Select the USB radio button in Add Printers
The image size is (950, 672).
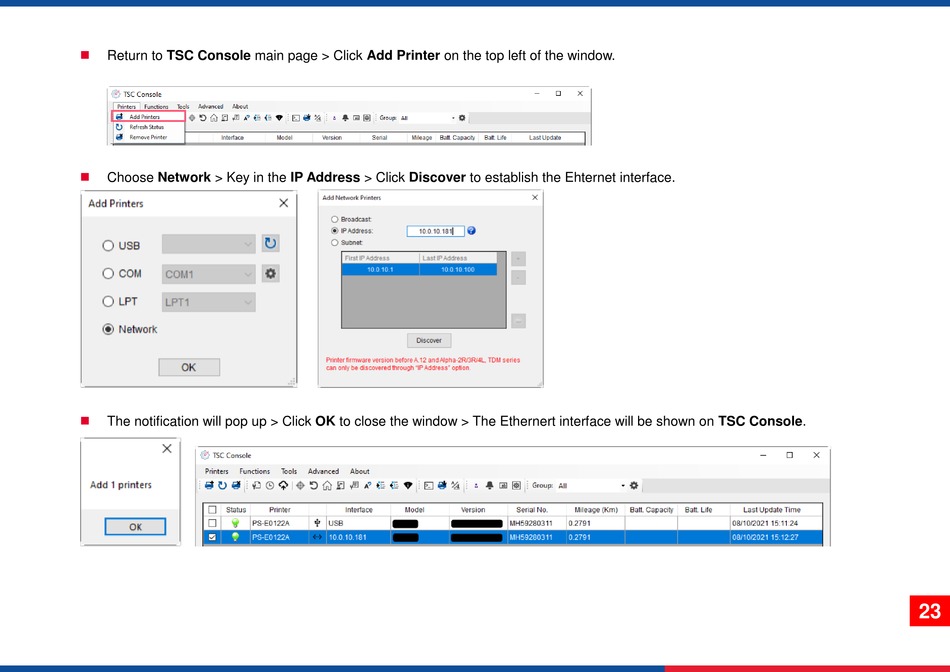[108, 245]
